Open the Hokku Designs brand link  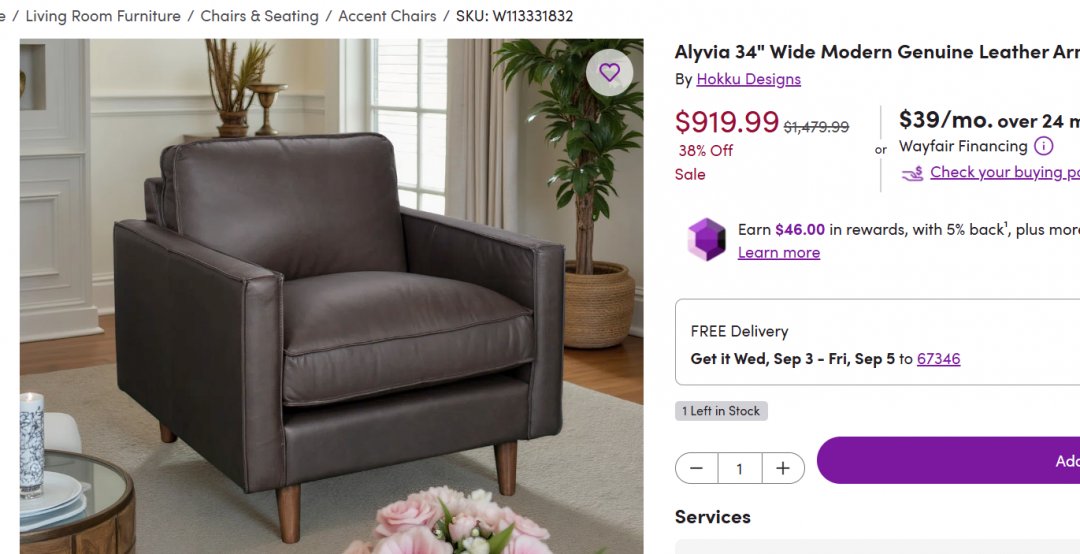pos(749,79)
